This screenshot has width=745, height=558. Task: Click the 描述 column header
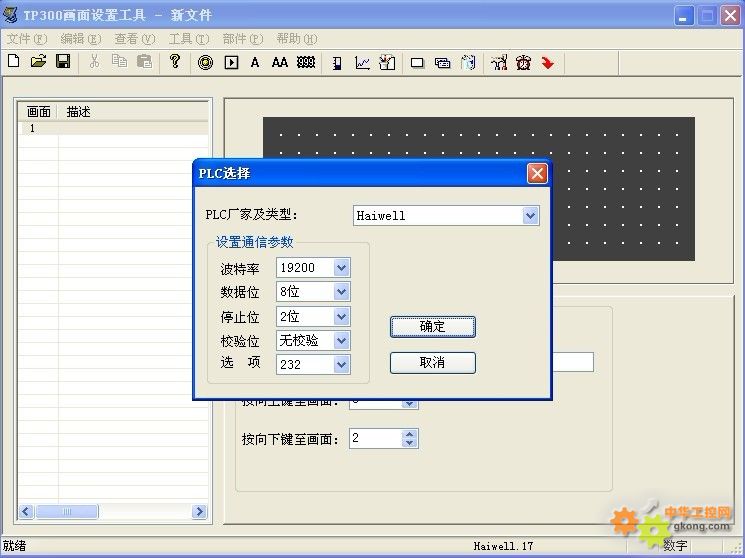78,112
